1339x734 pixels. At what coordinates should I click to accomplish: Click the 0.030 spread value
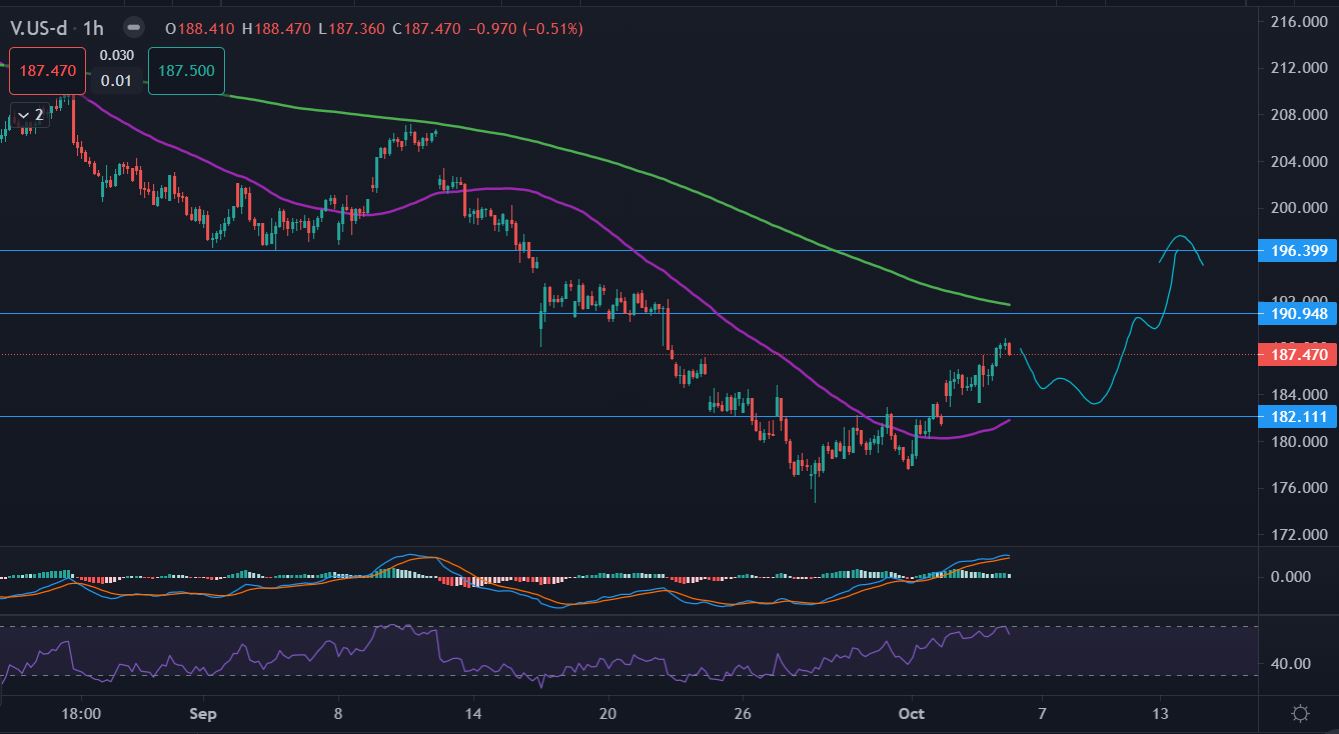[116, 56]
